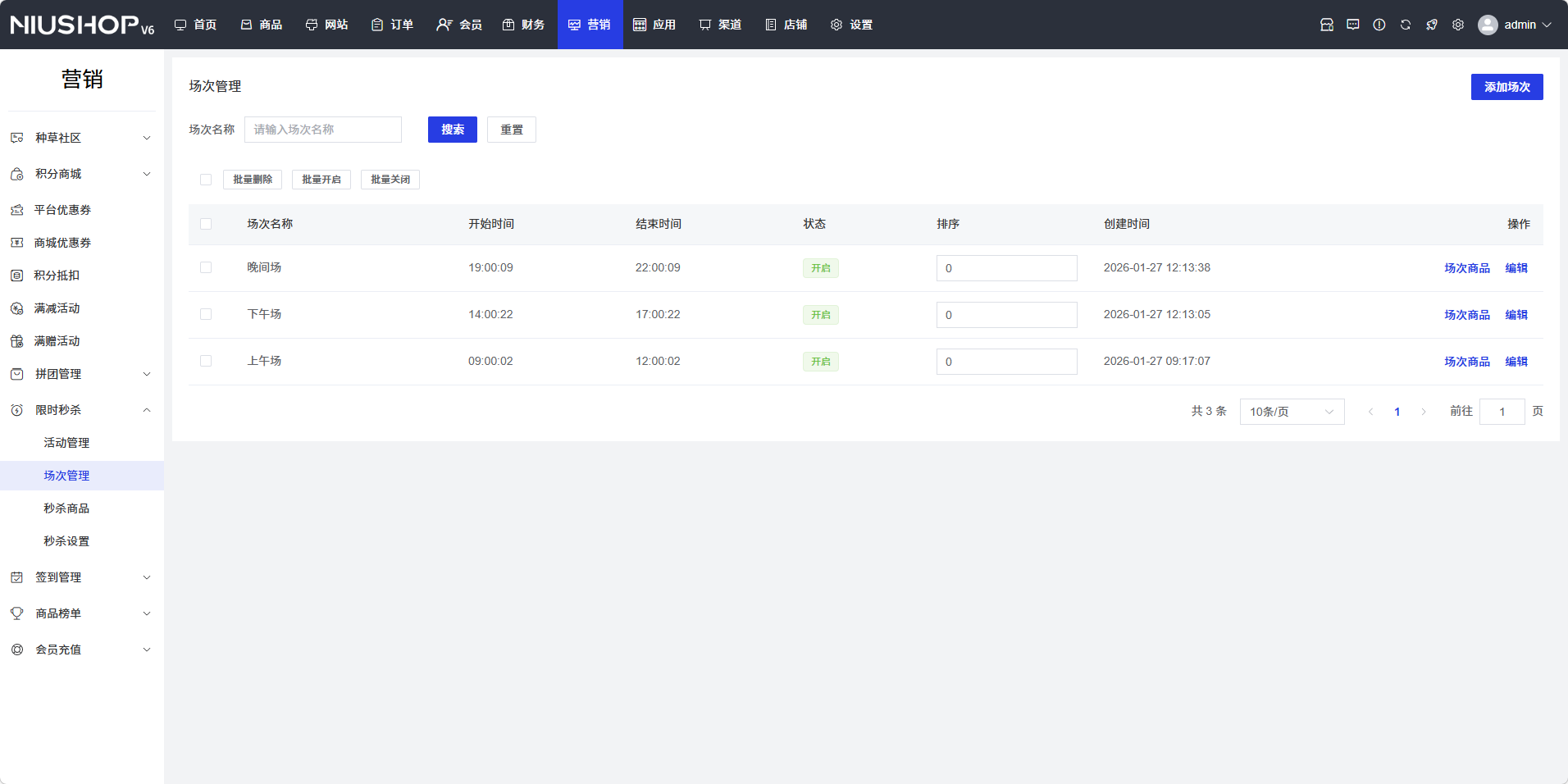Click 编辑 link for 下午场
Screen dimensions: 1568x784
click(x=1516, y=315)
